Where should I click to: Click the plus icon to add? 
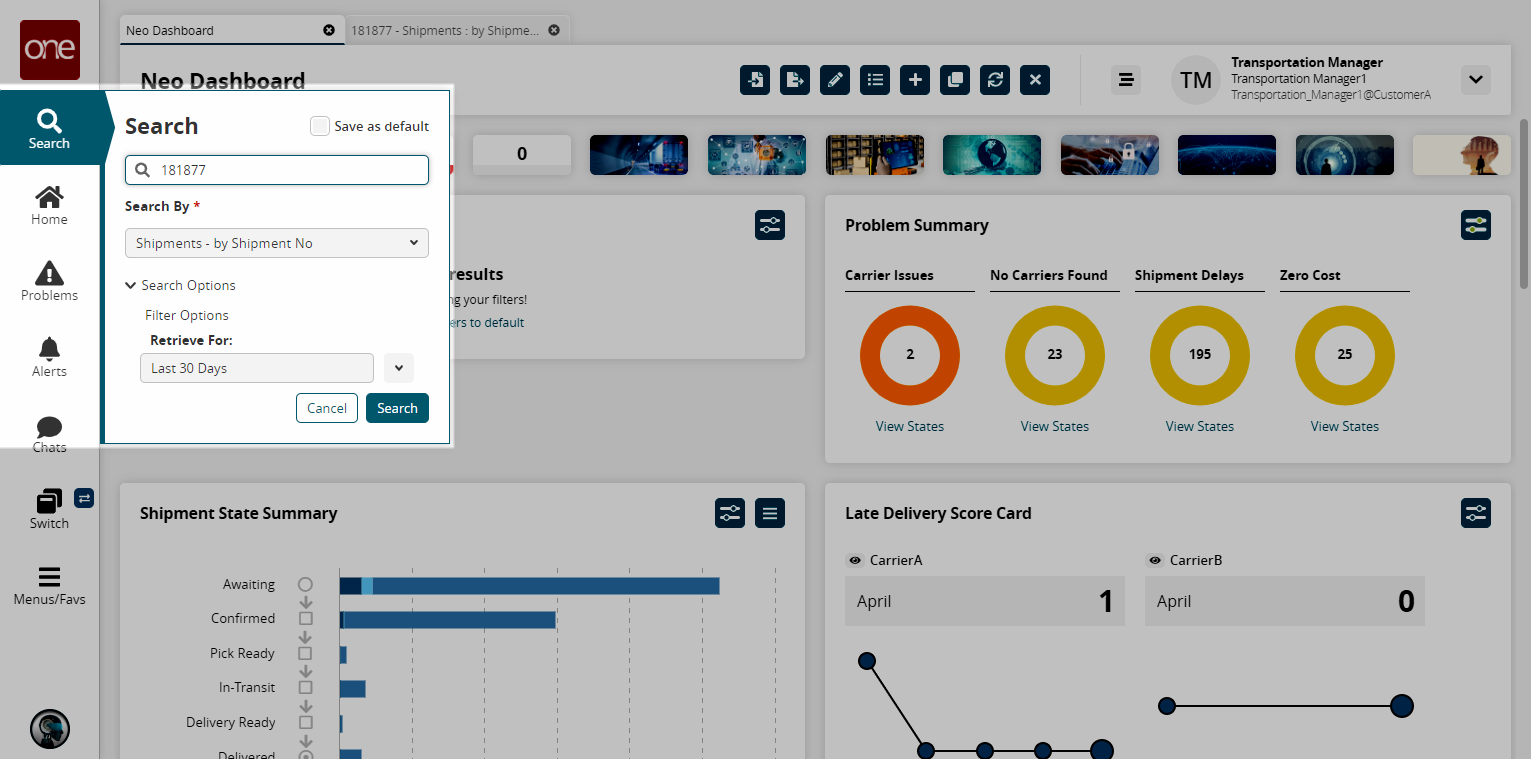(x=915, y=80)
